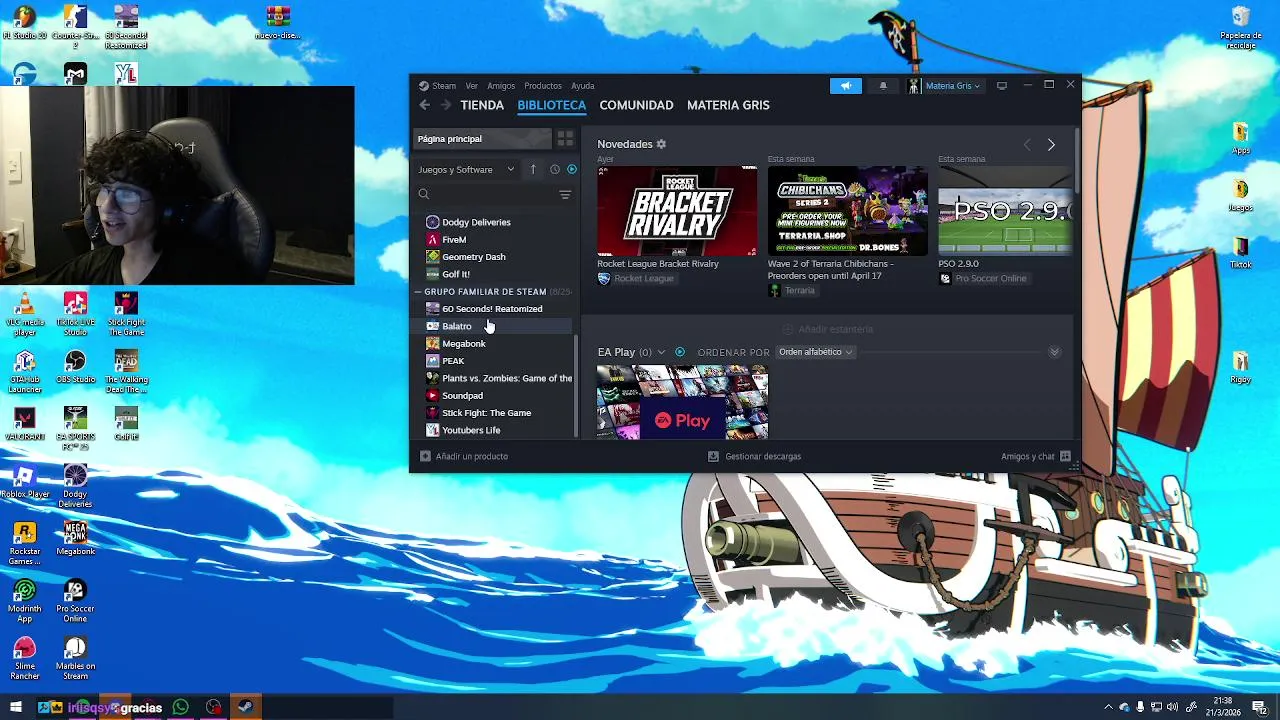1280x720 pixels.
Task: Open the Steam announcements megaphone button
Action: coord(845,86)
